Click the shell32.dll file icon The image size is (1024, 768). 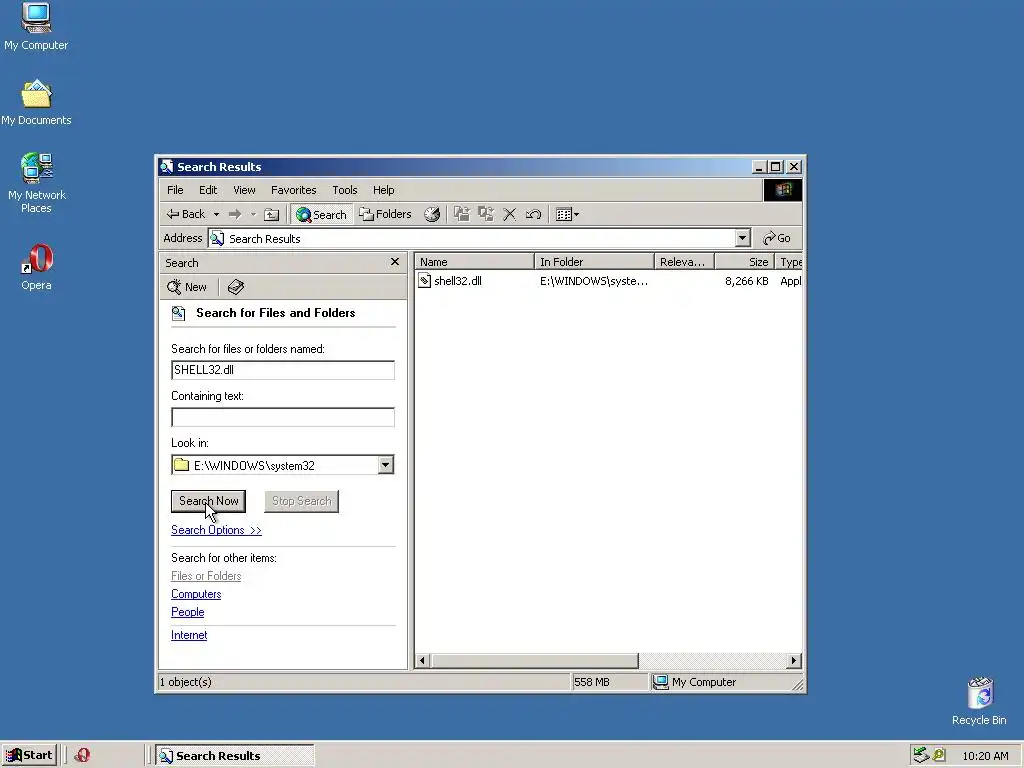(x=424, y=281)
